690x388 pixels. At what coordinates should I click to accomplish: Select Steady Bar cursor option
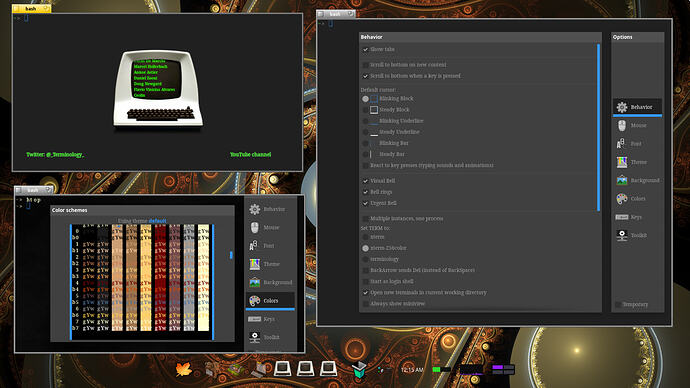365,154
